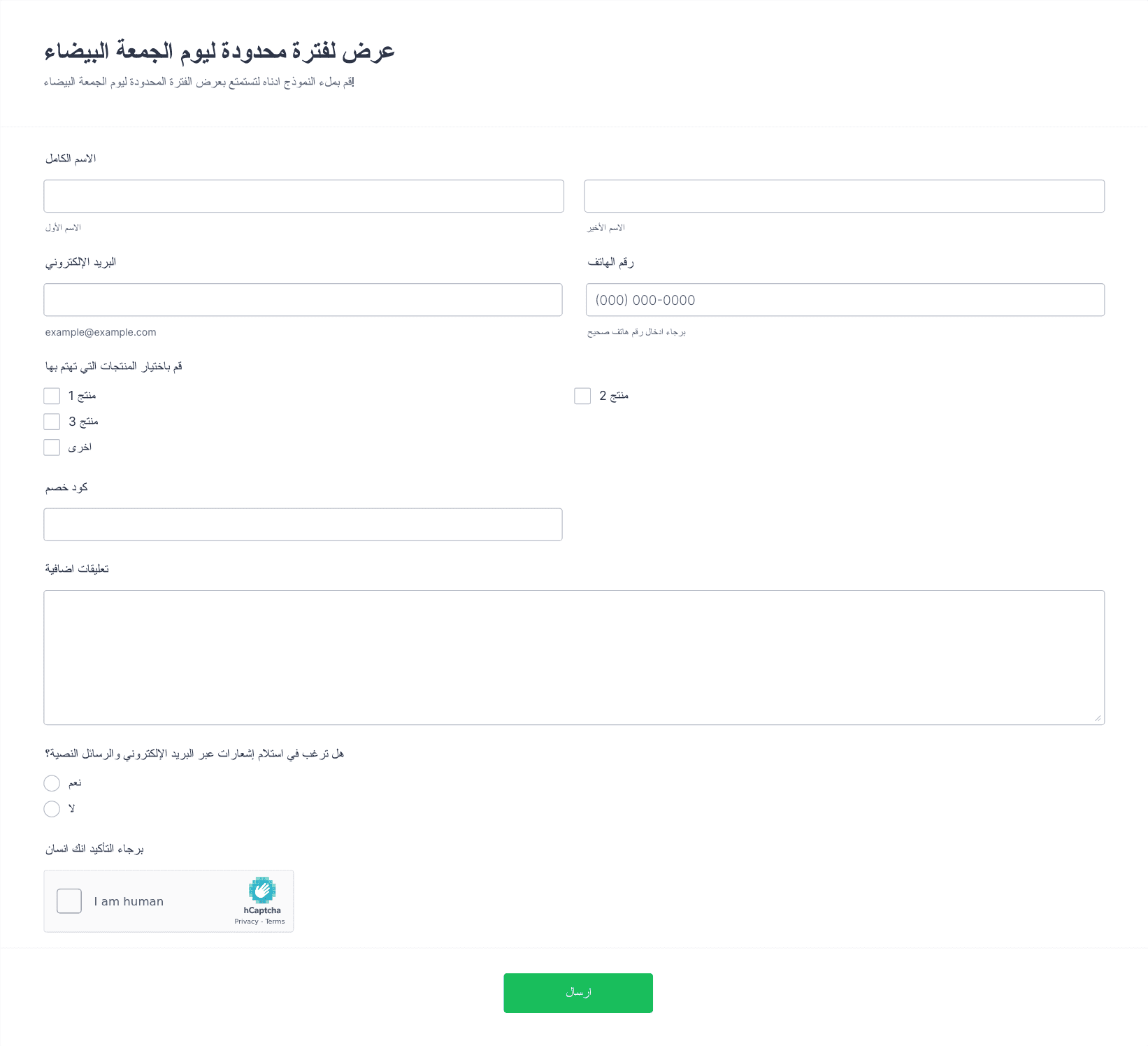Image resolution: width=1148 pixels, height=1046 pixels.
Task: Select the نعم radio option
Action: [52, 783]
